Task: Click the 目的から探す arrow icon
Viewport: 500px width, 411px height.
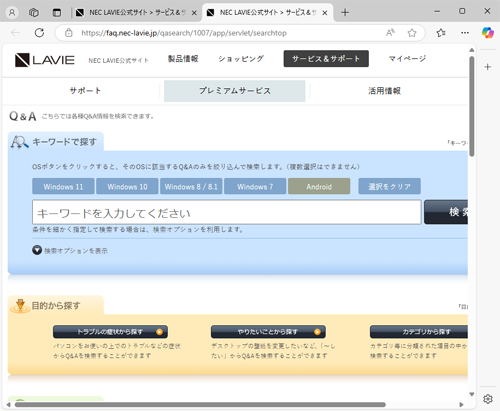Action: (20, 306)
